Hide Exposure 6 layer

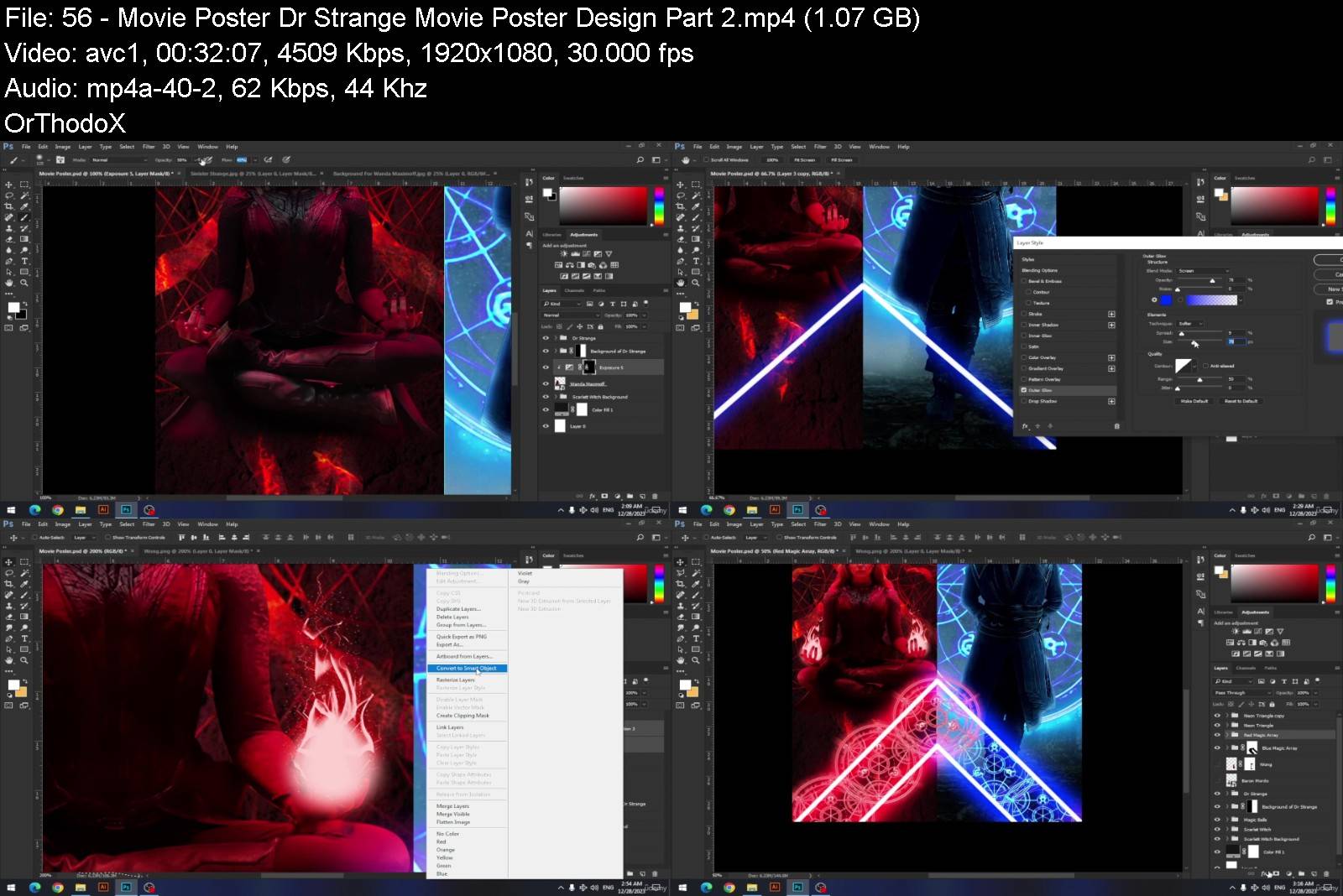pyautogui.click(x=546, y=367)
